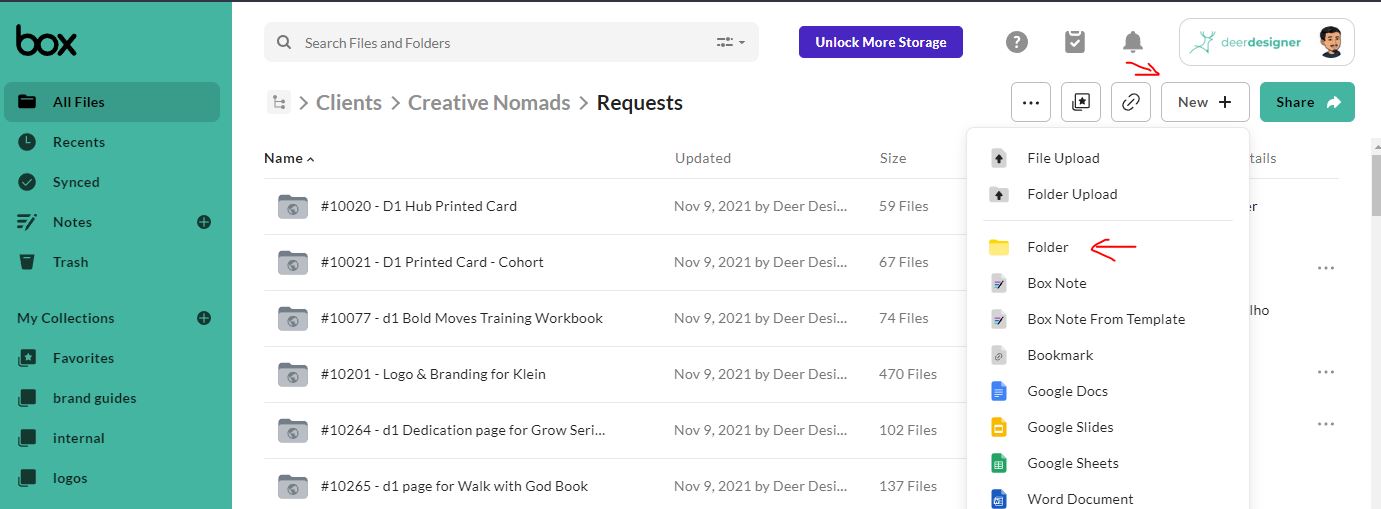Open the tasks clipboard icon
The image size is (1381, 509).
point(1075,42)
